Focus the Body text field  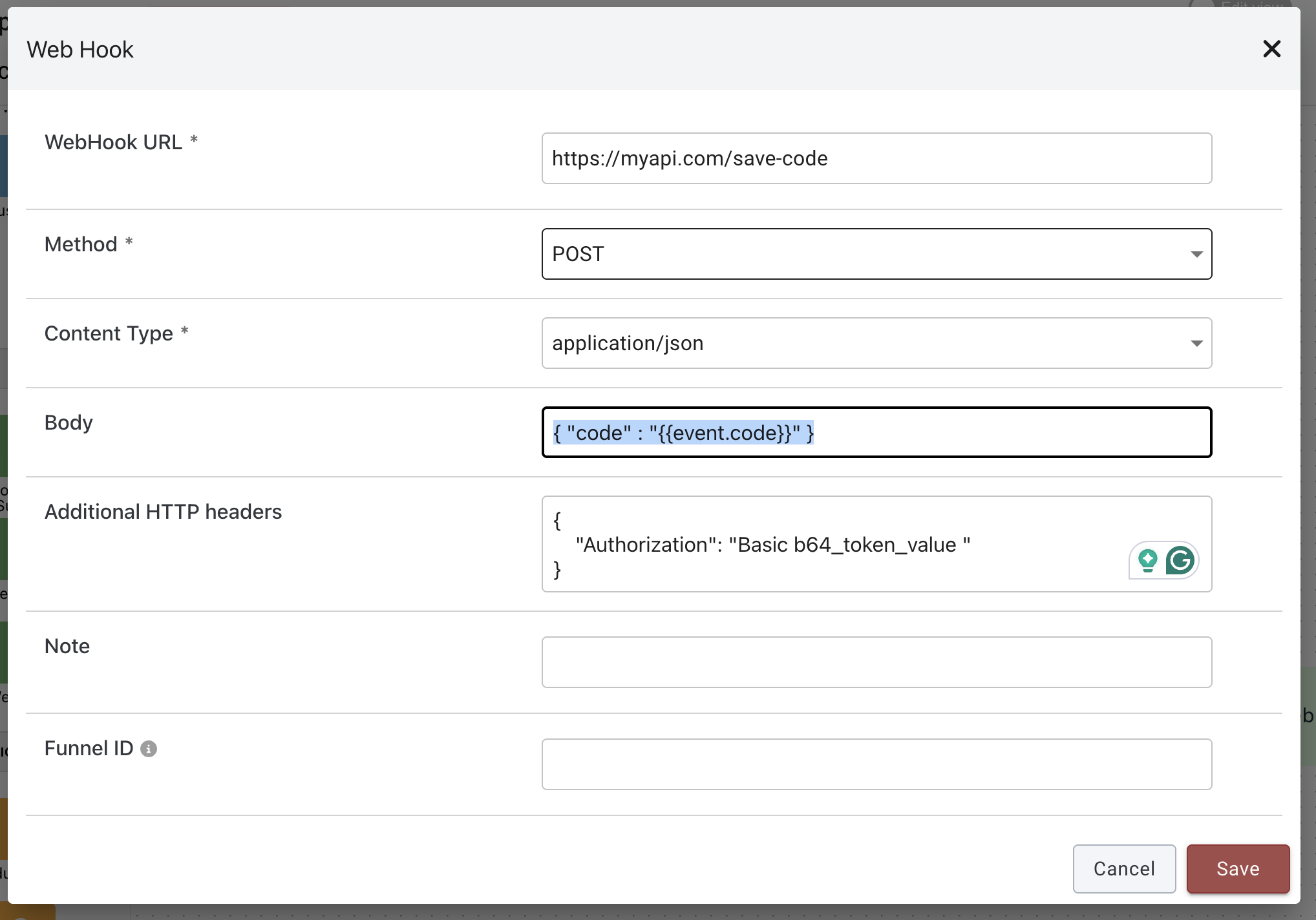pyautogui.click(x=876, y=432)
